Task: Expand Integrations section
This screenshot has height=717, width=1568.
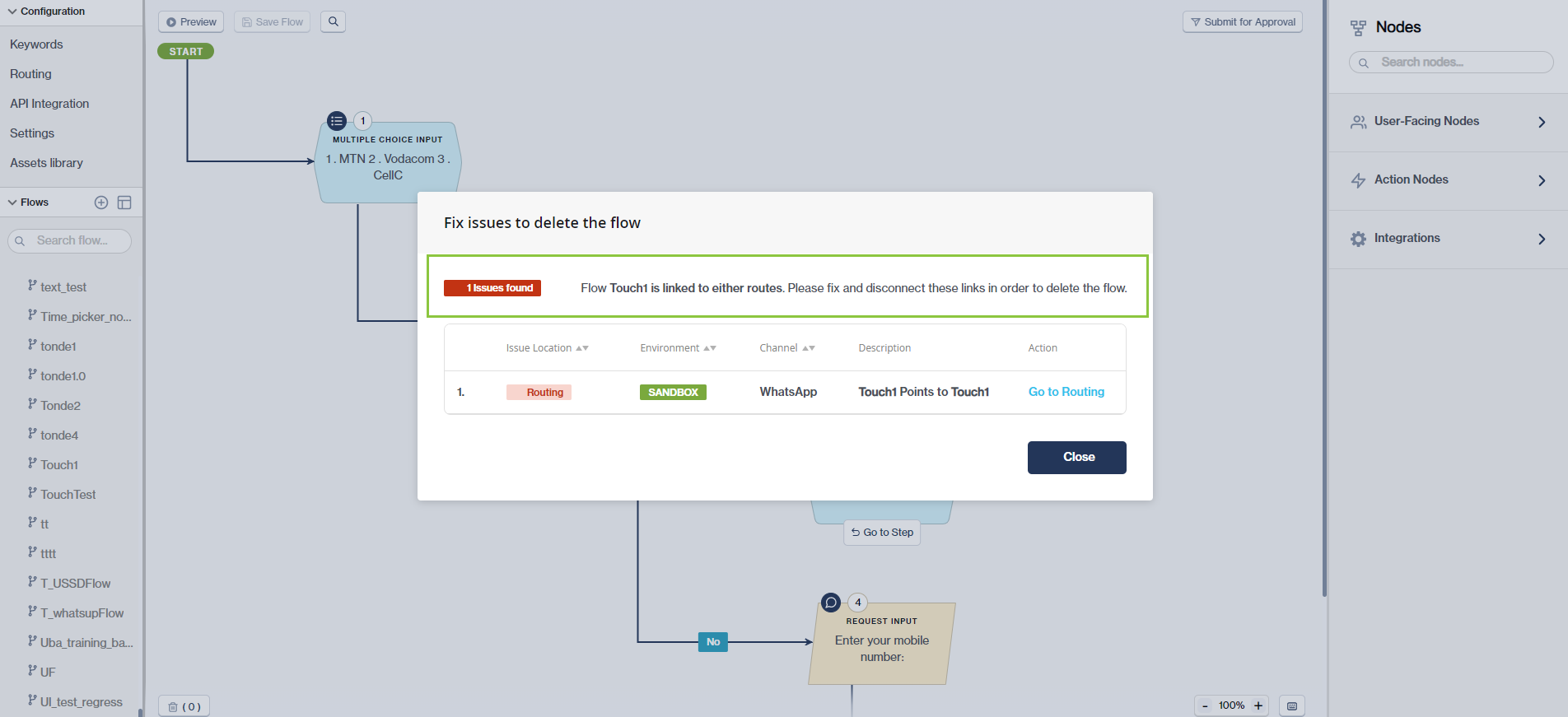Action: click(1541, 239)
